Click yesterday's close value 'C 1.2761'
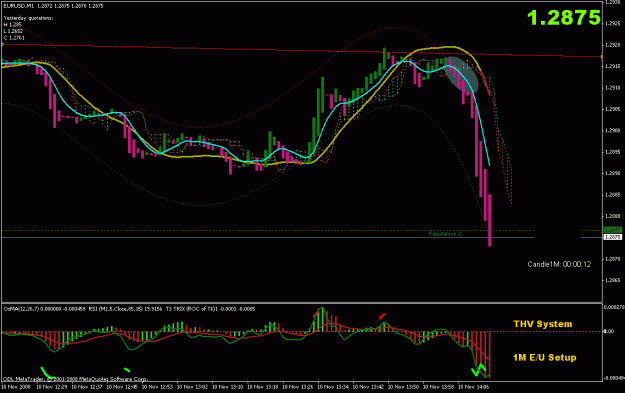Screen dimensions: 625x393 pyautogui.click(x=14, y=38)
